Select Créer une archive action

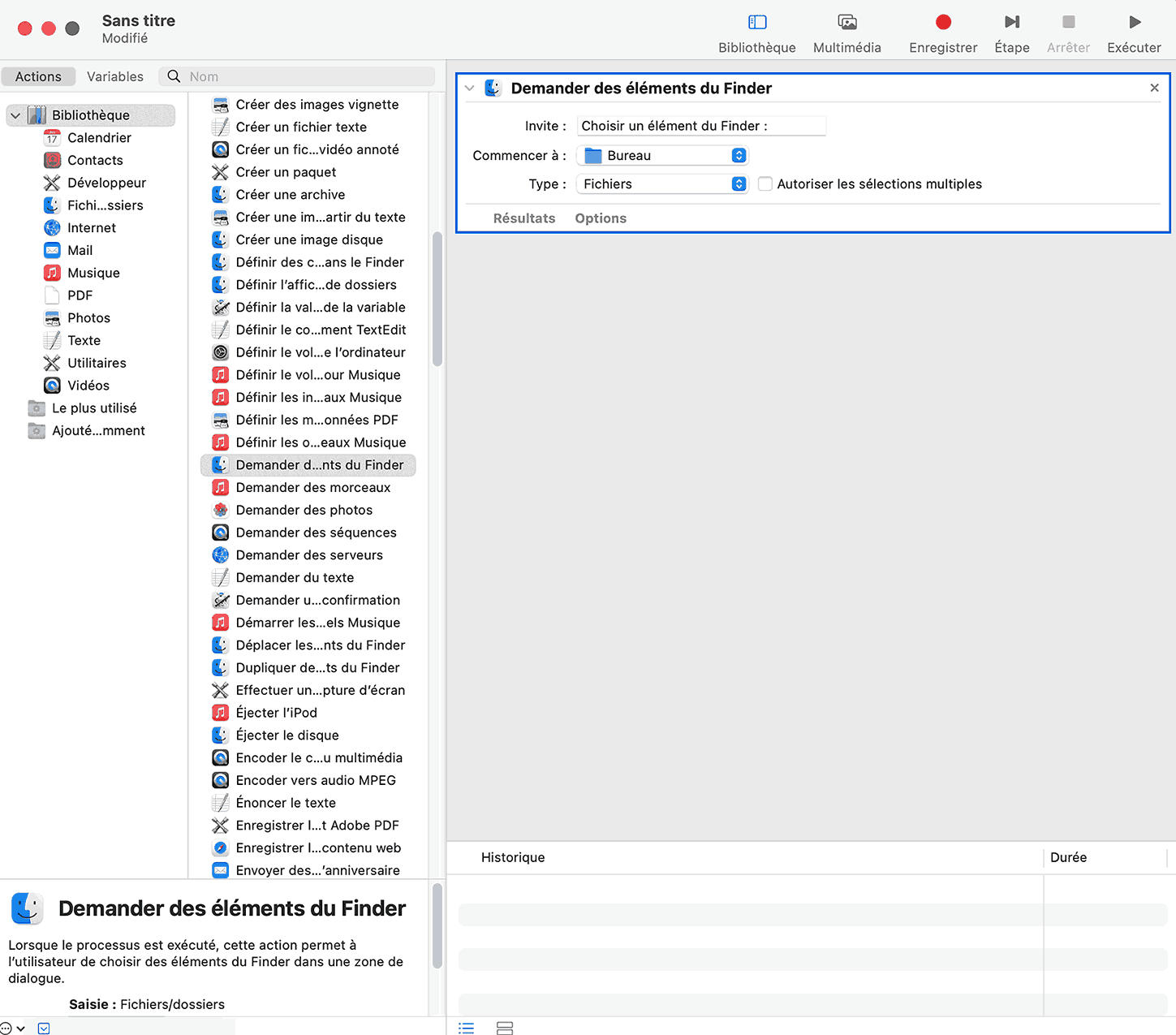tap(290, 195)
